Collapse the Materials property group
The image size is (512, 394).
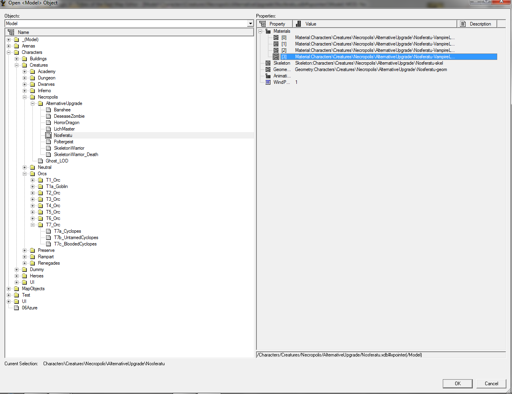(x=260, y=31)
